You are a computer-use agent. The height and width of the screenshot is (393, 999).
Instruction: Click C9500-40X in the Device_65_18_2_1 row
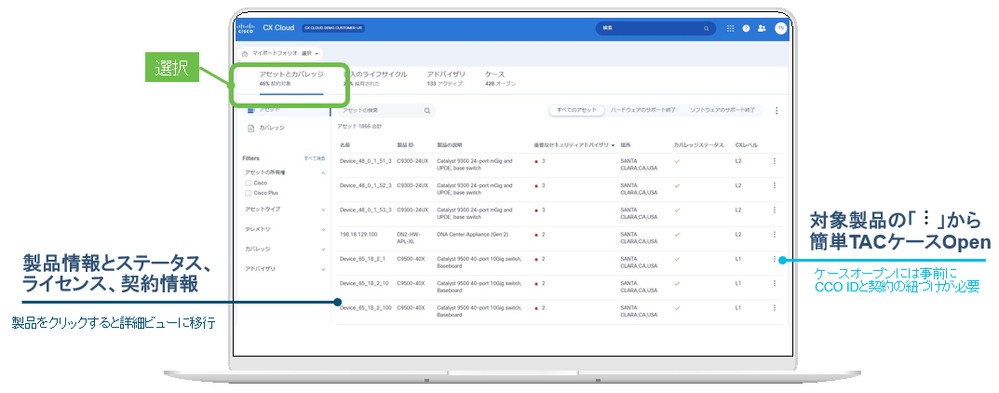click(411, 259)
